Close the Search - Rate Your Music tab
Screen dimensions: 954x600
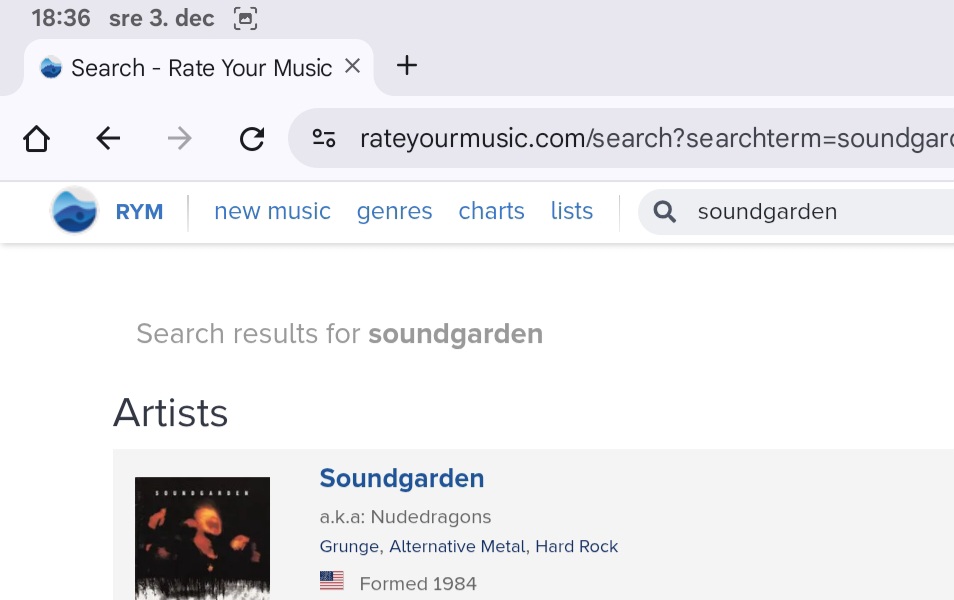click(352, 66)
